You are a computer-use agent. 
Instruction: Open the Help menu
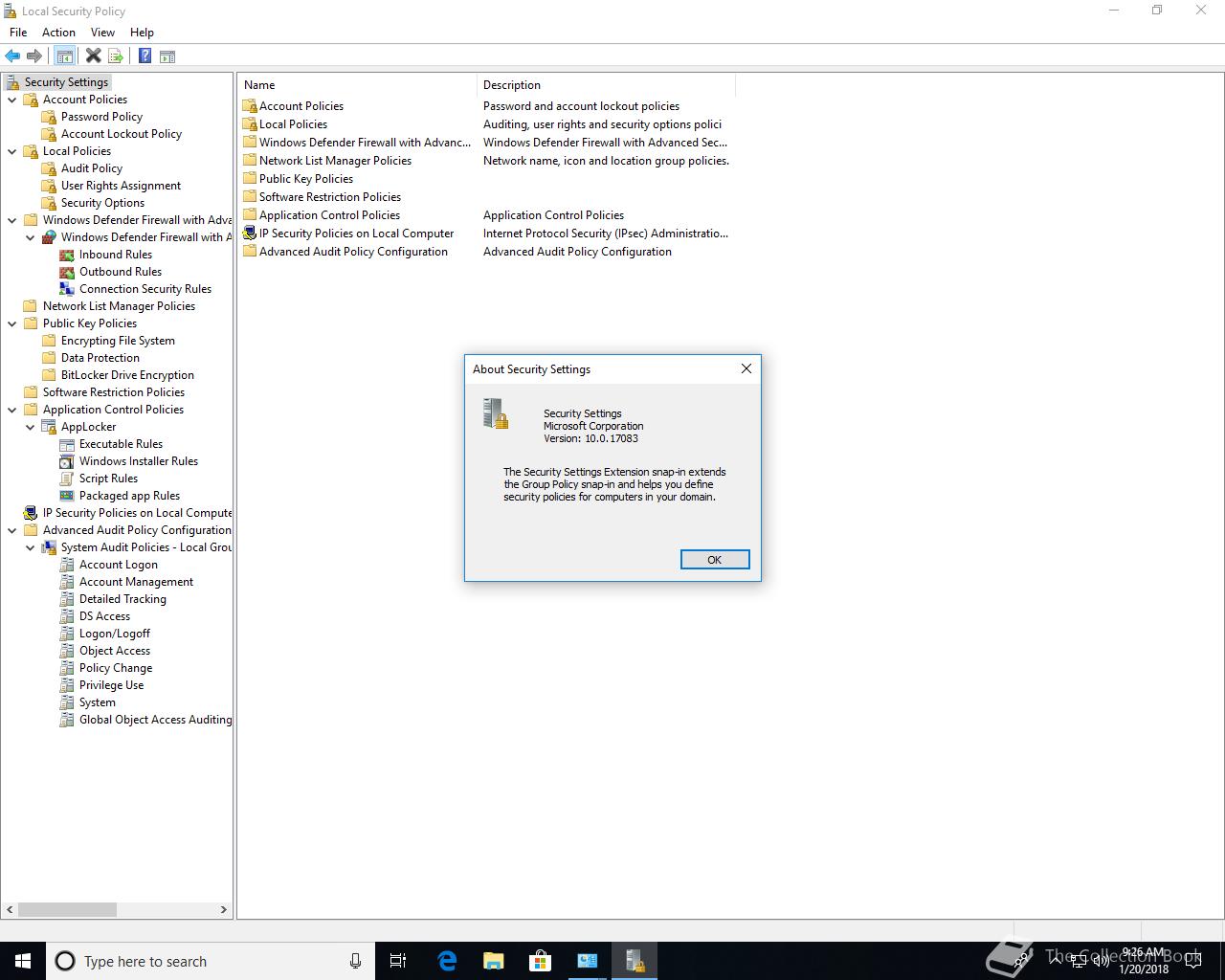click(x=142, y=33)
